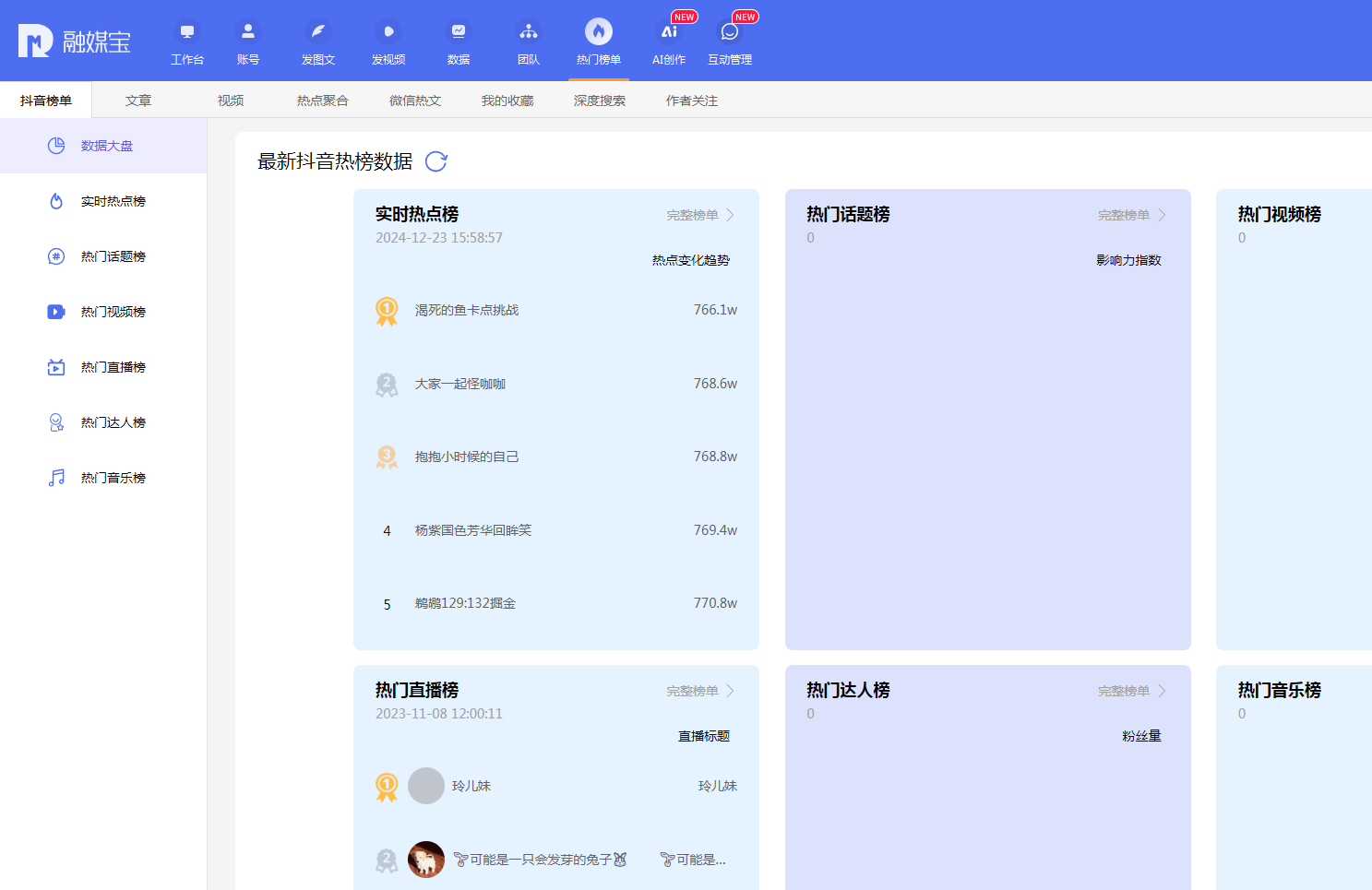Click the 766.1w heat value
Viewport: 1372px width, 890px height.
715,310
